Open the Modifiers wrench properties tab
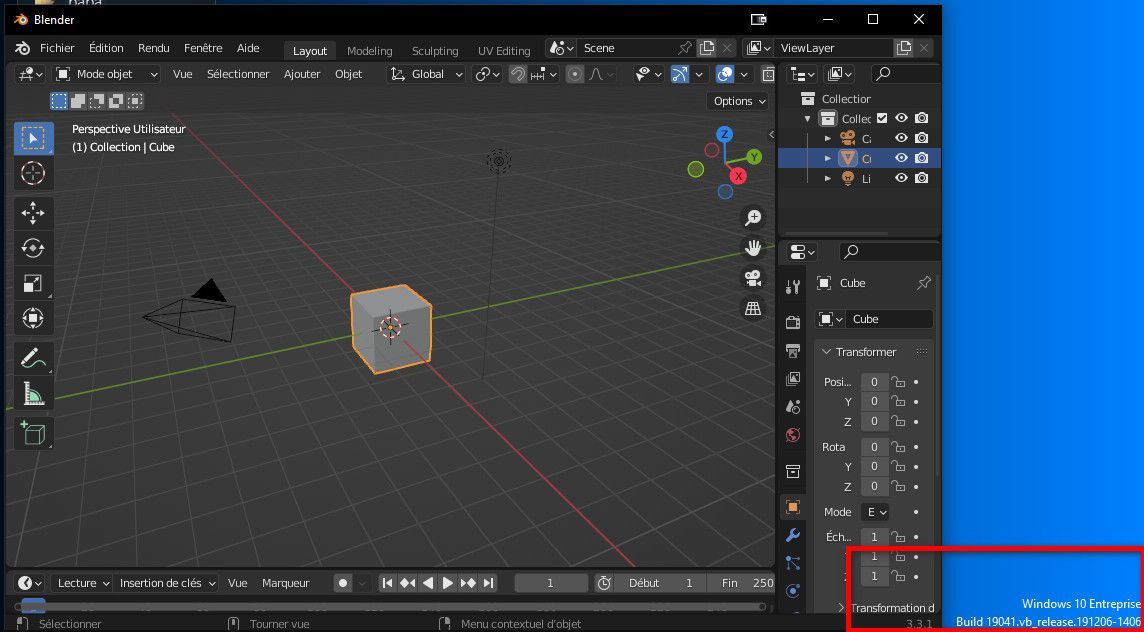This screenshot has width=1144, height=632. point(793,535)
